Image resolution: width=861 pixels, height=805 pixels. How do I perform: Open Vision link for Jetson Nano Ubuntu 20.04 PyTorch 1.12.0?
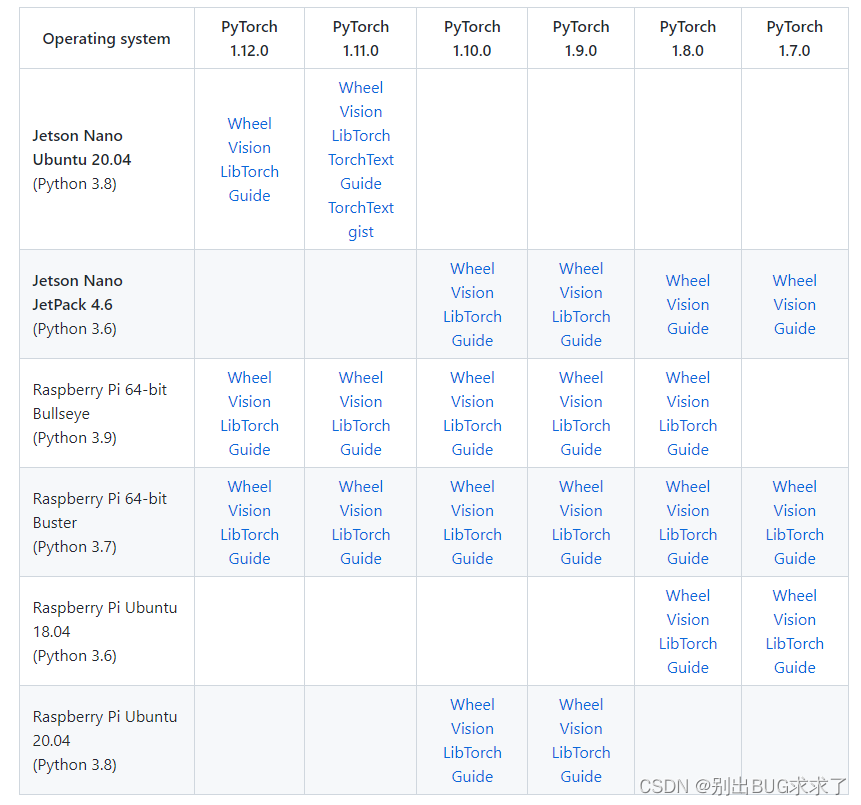249,148
